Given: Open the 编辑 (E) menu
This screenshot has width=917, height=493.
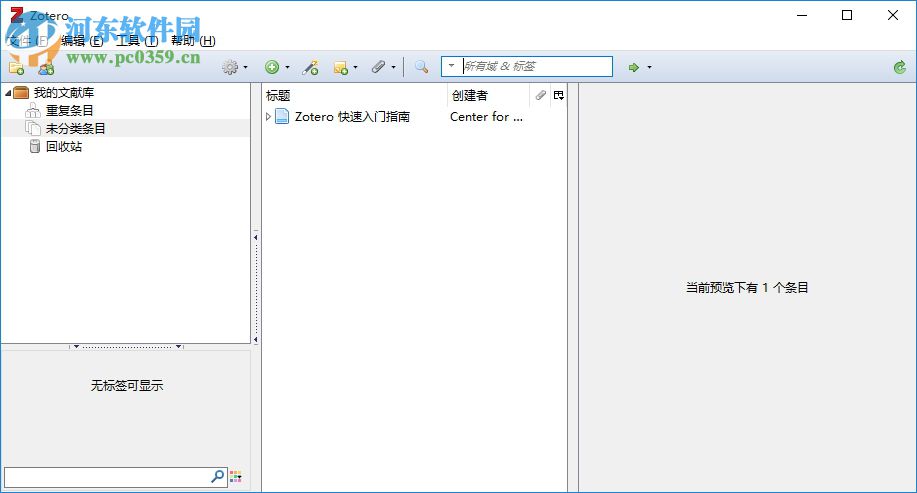Looking at the screenshot, I should click(x=82, y=40).
